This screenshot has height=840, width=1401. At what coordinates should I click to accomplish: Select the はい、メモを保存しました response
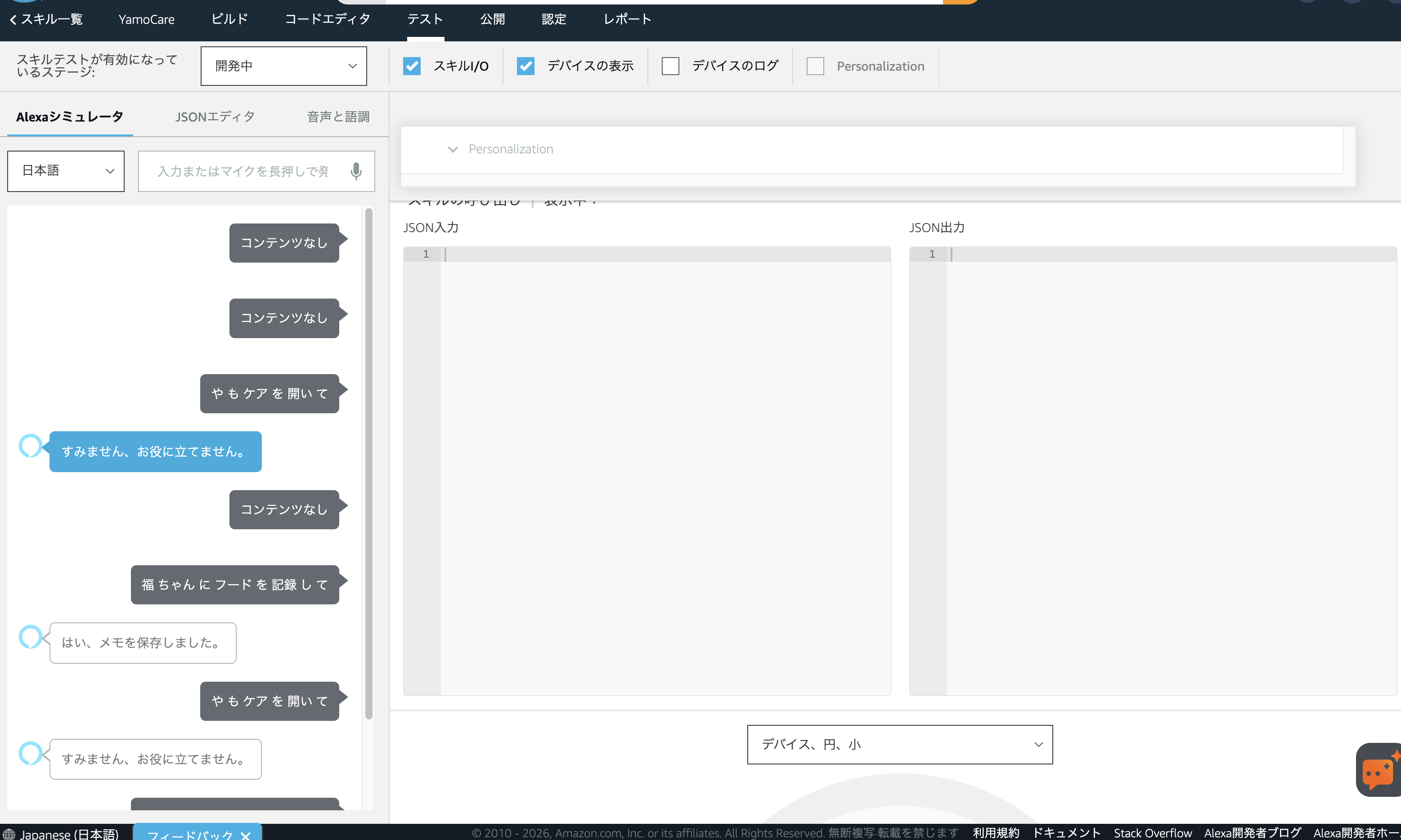[x=143, y=643]
